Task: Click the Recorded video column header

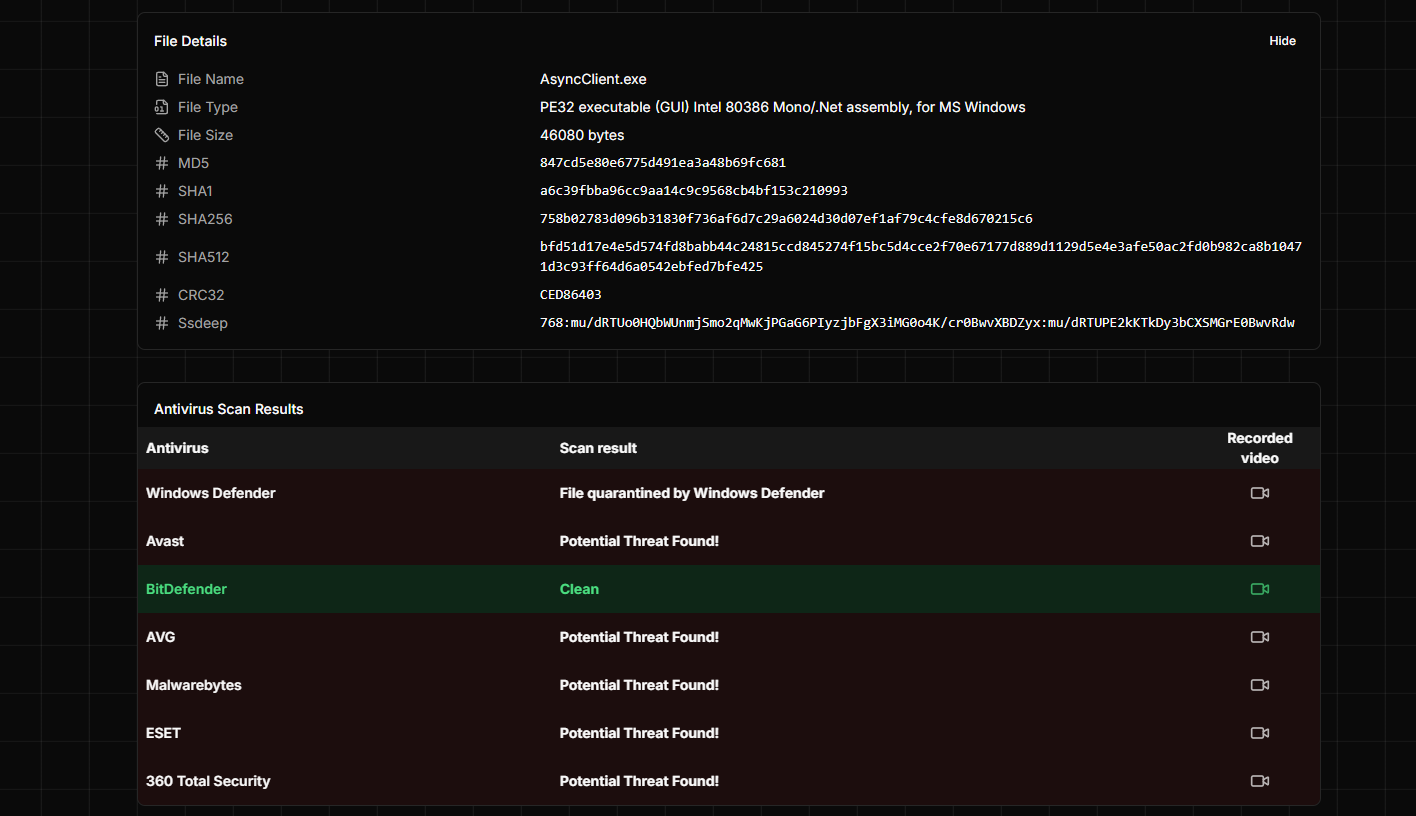Action: point(1260,448)
